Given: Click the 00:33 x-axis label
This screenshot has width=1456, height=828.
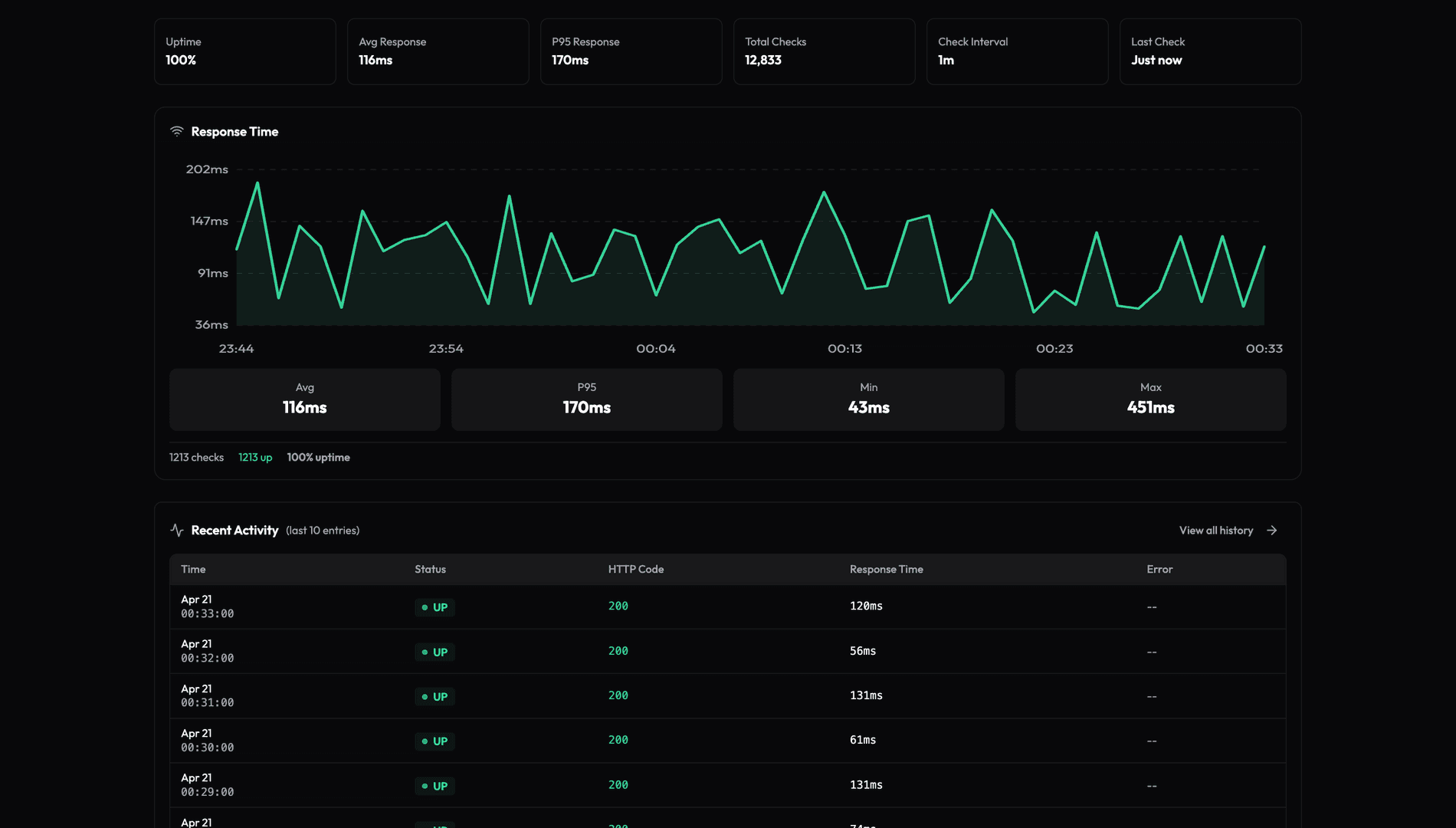Looking at the screenshot, I should 1264,349.
